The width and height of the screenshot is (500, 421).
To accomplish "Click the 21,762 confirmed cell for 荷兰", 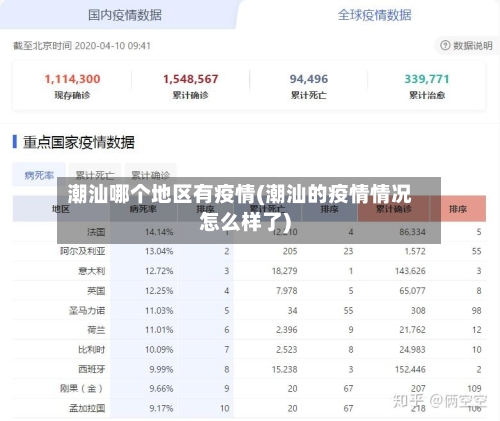I will [x=412, y=330].
